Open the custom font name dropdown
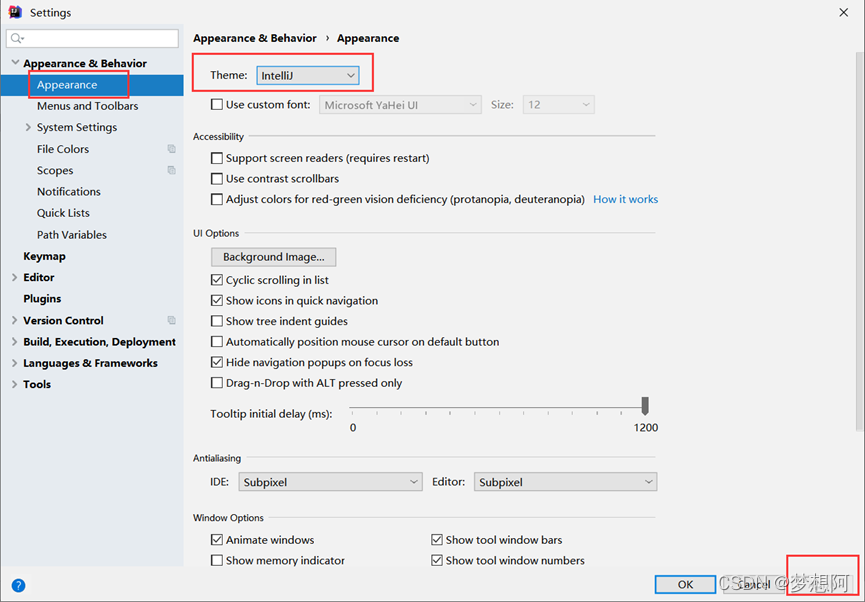Viewport: 865px width, 602px height. pyautogui.click(x=400, y=105)
